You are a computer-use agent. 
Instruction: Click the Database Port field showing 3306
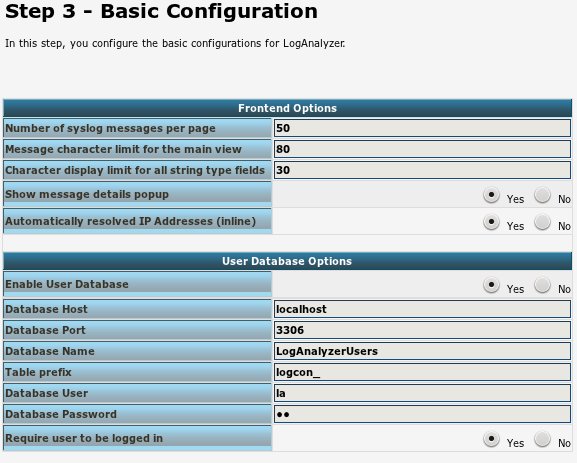click(422, 330)
